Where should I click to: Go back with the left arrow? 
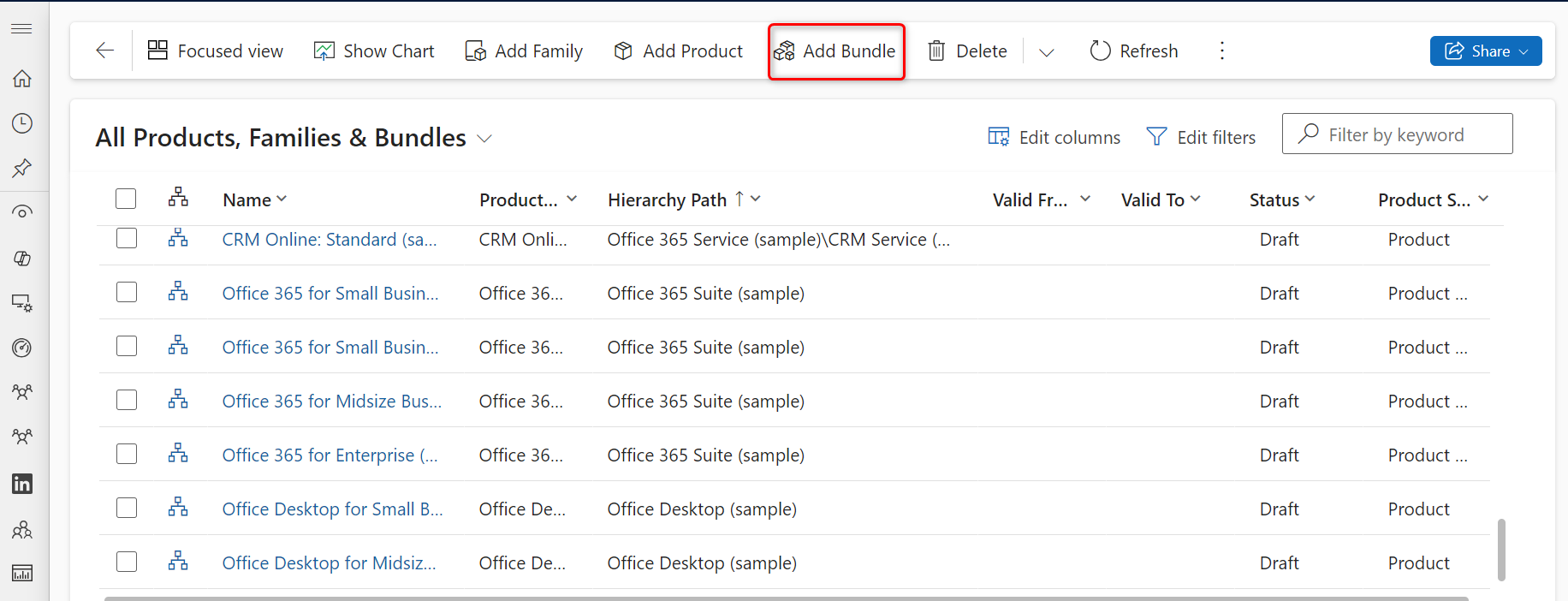pos(104,51)
